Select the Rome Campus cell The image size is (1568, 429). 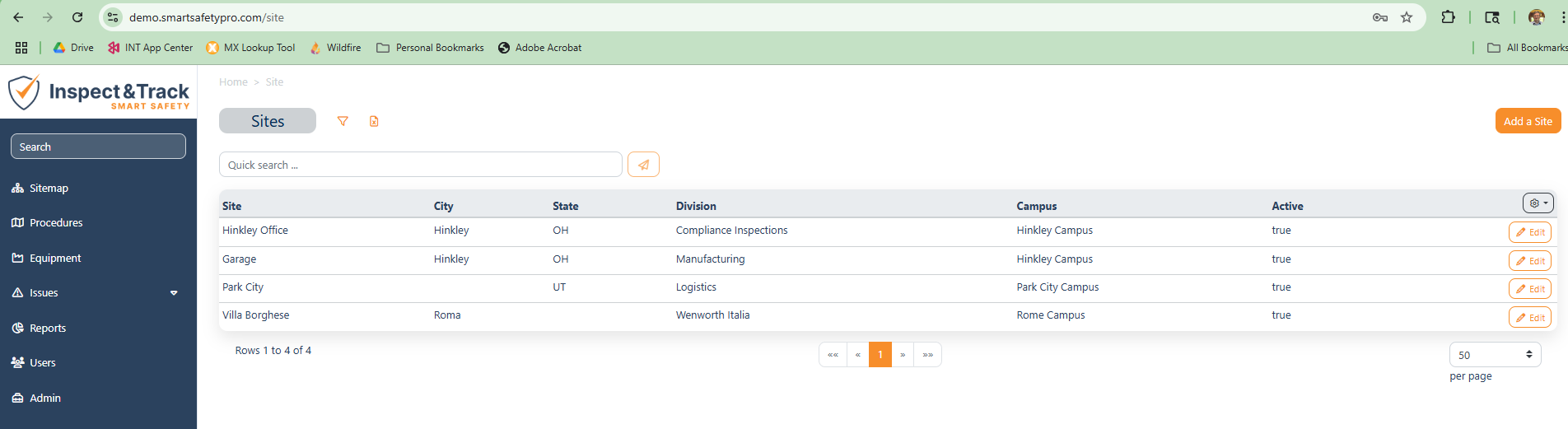[x=1051, y=315]
